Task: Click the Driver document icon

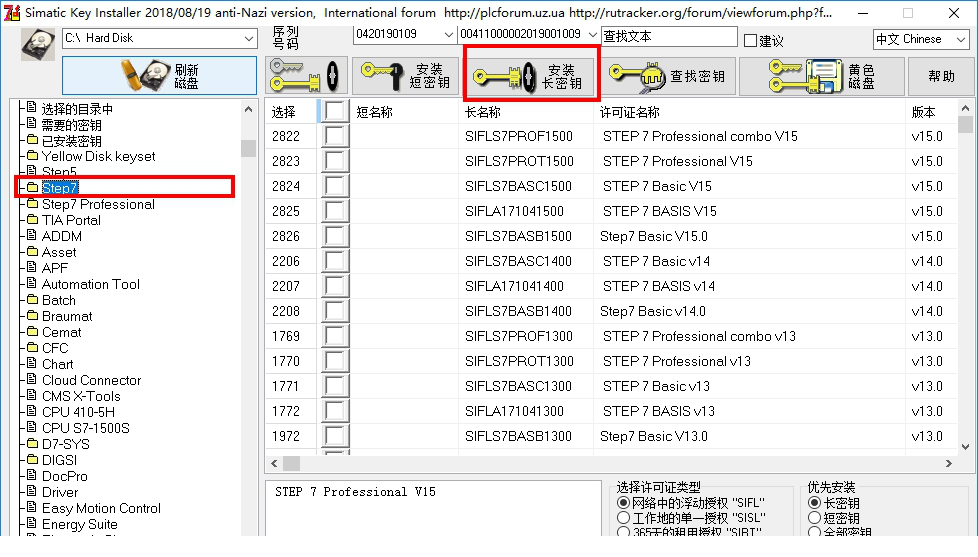Action: (x=32, y=492)
